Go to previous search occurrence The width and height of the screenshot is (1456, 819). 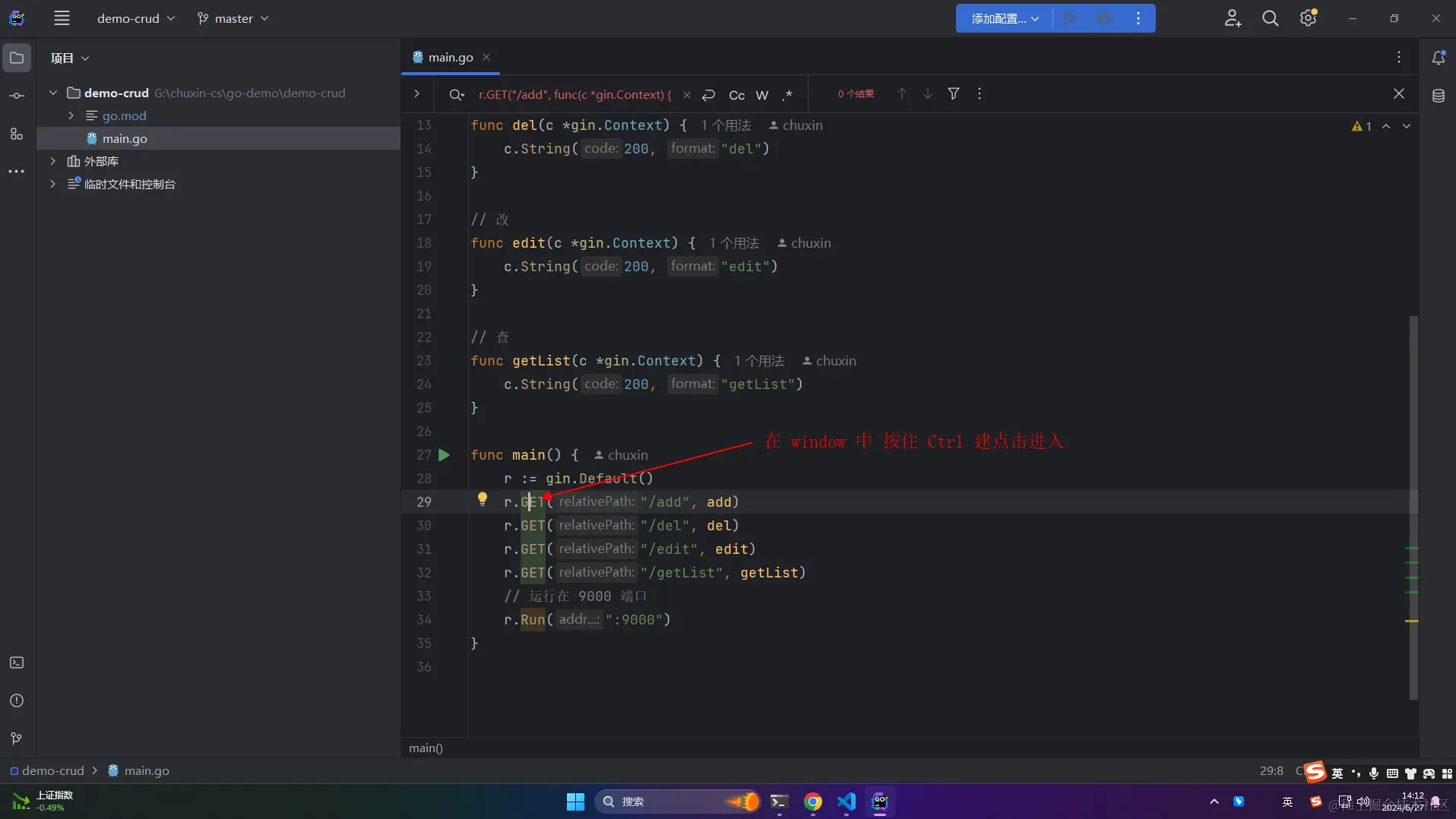click(x=902, y=93)
